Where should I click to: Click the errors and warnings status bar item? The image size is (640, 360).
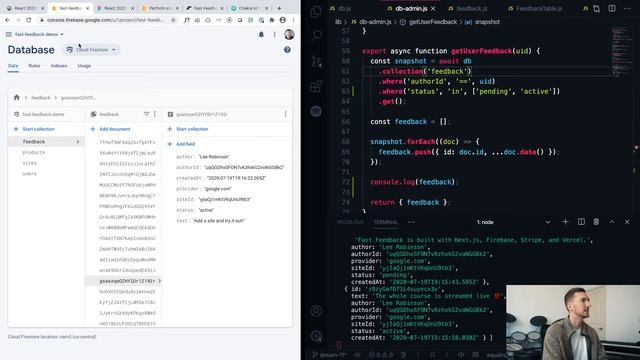381,355
